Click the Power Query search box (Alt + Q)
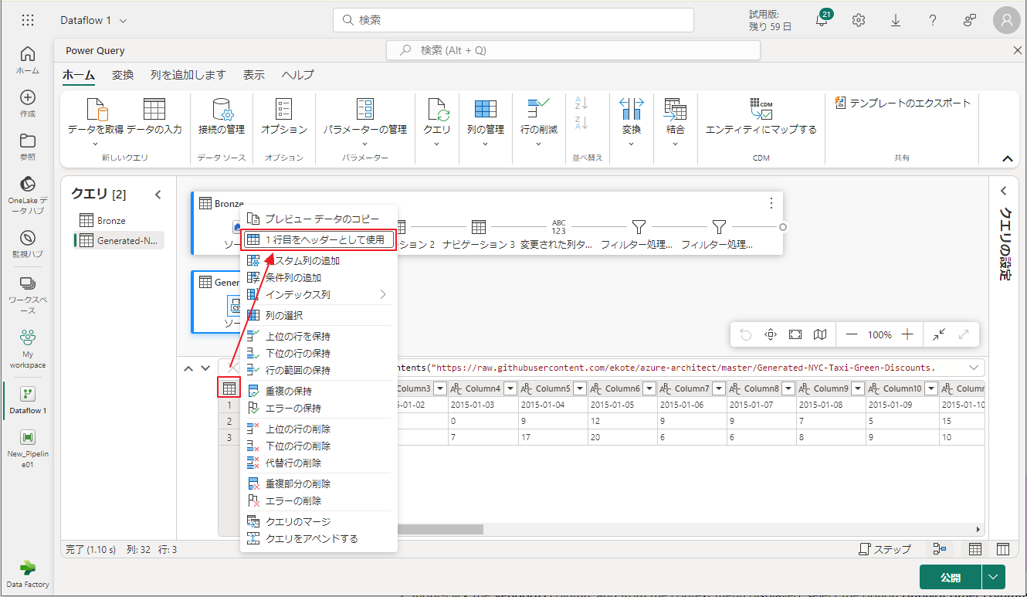 pos(574,50)
